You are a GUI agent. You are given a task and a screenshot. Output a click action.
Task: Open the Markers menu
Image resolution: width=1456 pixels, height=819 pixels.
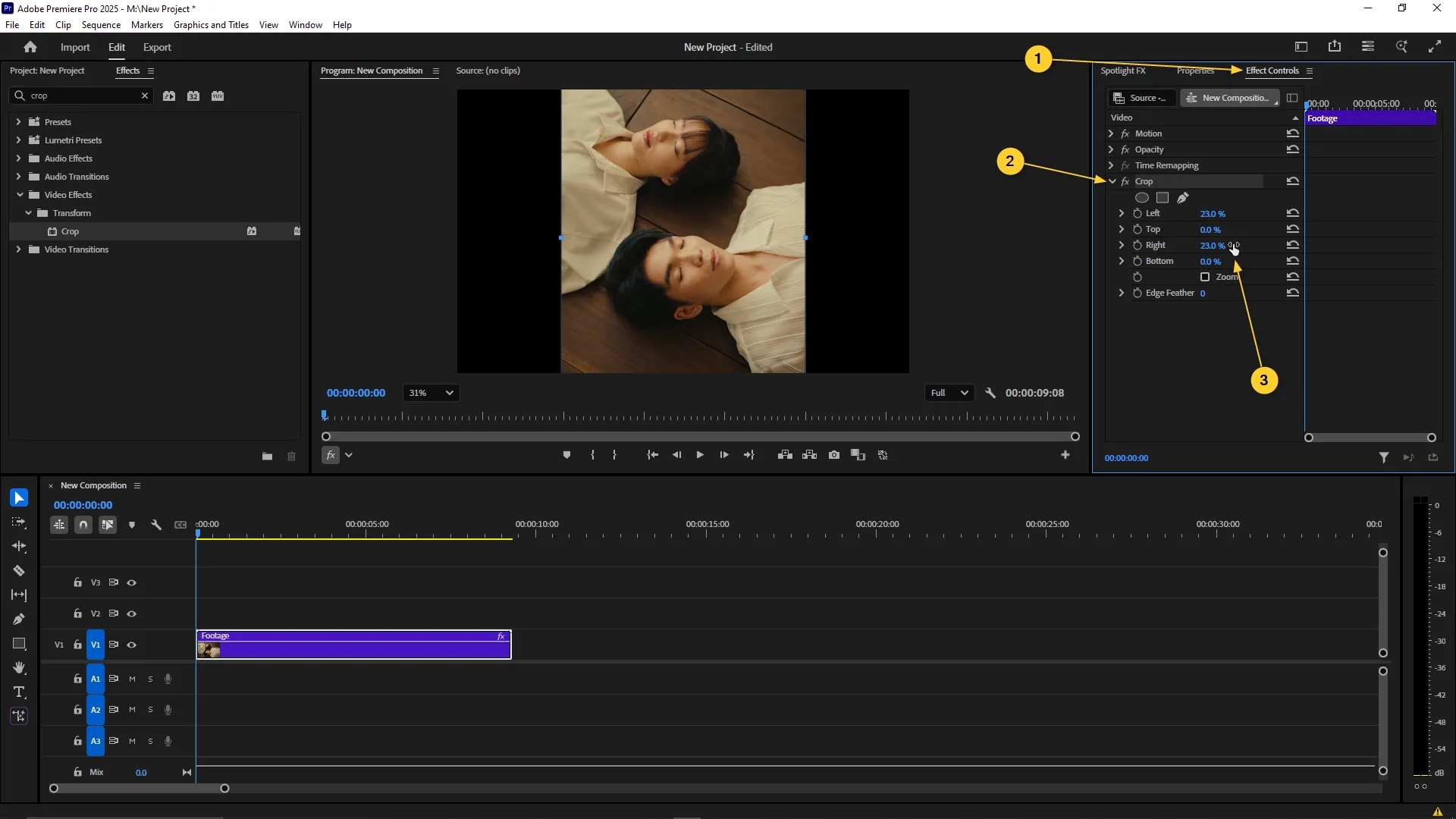(x=146, y=25)
